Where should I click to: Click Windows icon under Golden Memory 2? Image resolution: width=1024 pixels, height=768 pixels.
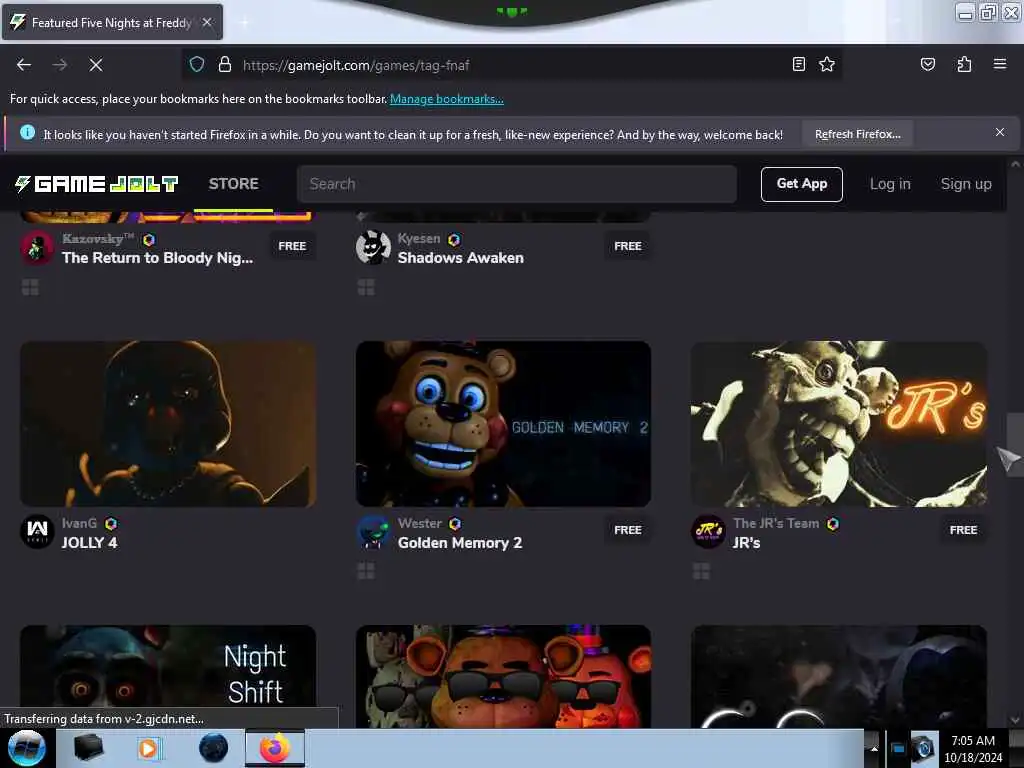366,571
